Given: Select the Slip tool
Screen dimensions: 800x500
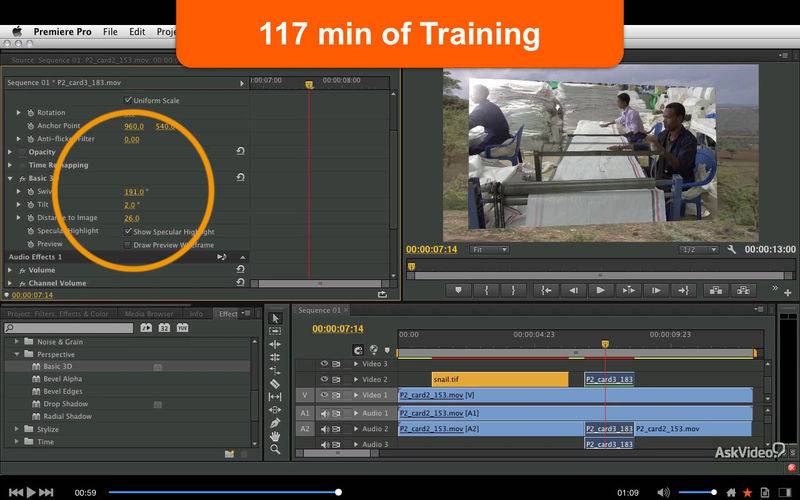Looking at the screenshot, I should coord(276,396).
